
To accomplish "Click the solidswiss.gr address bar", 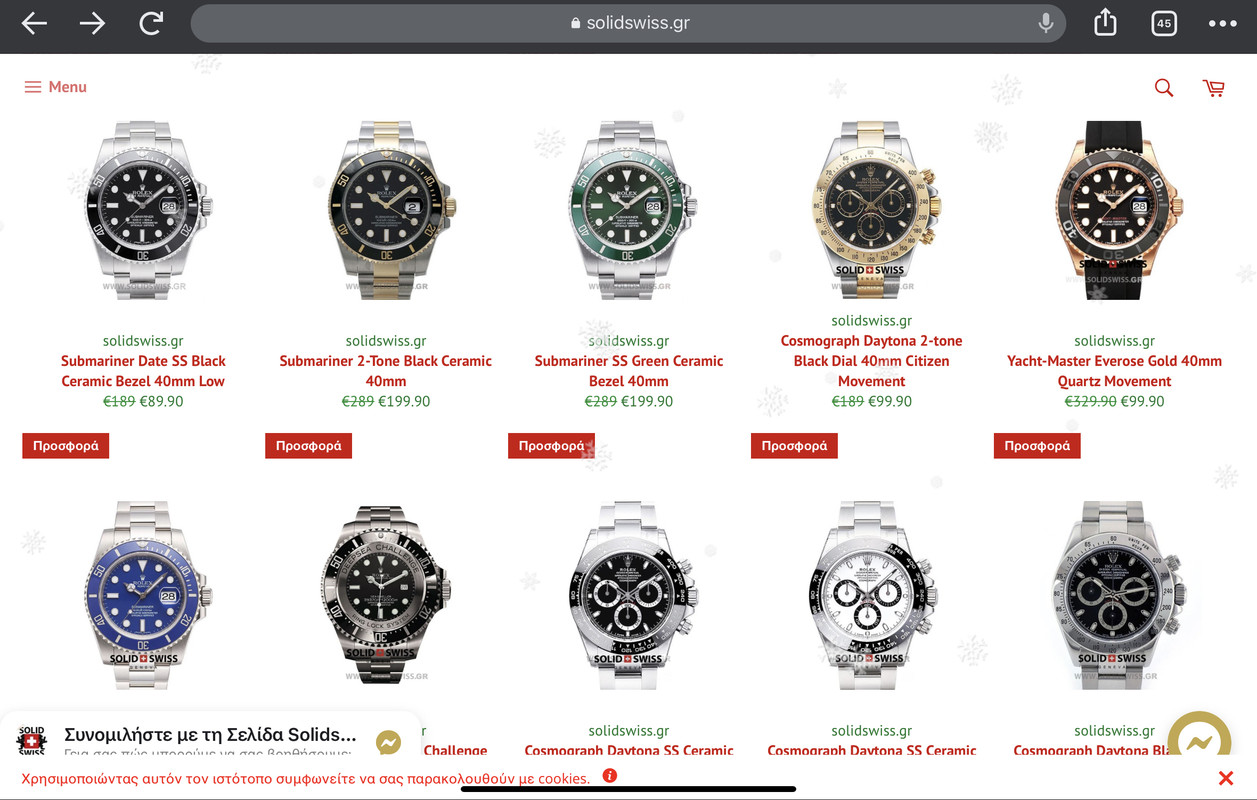I will tap(629, 23).
